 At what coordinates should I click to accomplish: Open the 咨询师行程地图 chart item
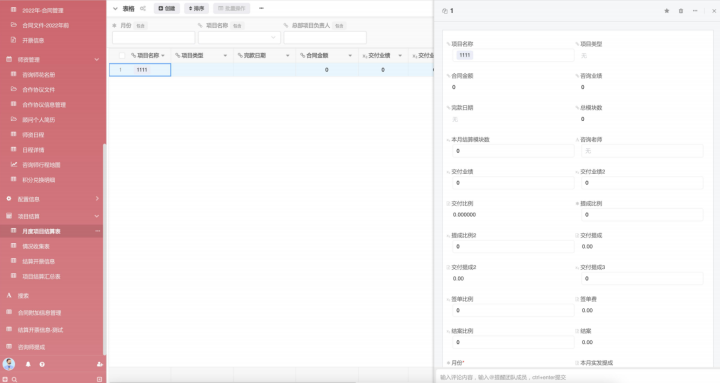pyautogui.click(x=41, y=165)
